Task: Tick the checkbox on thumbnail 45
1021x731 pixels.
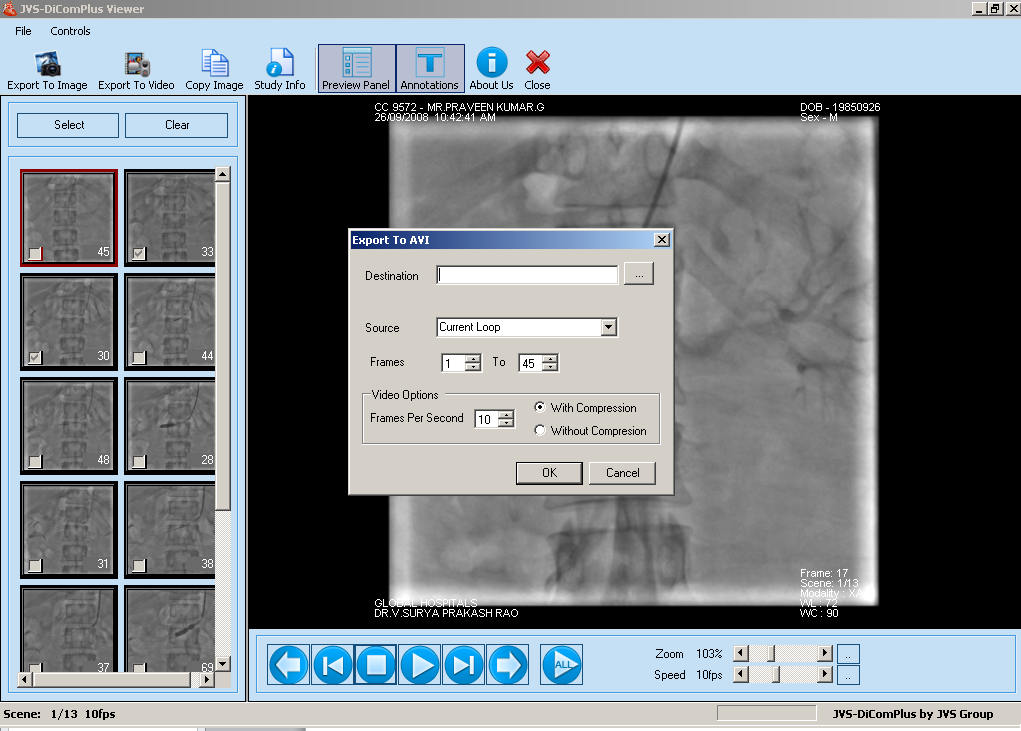Action: pyautogui.click(x=36, y=254)
